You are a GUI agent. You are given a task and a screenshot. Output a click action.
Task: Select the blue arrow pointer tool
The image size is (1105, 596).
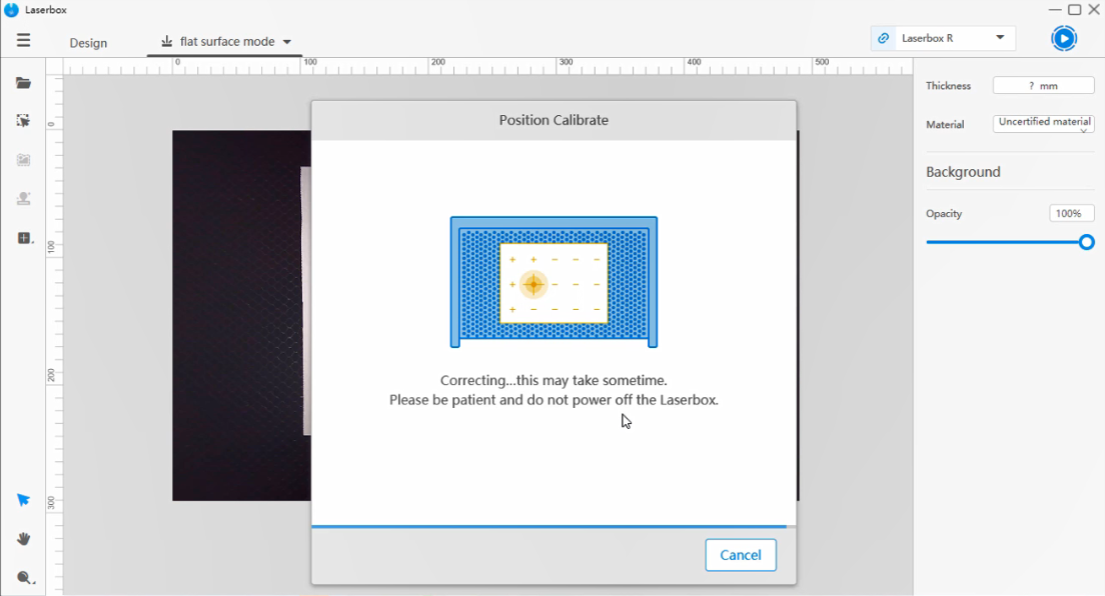pos(23,499)
